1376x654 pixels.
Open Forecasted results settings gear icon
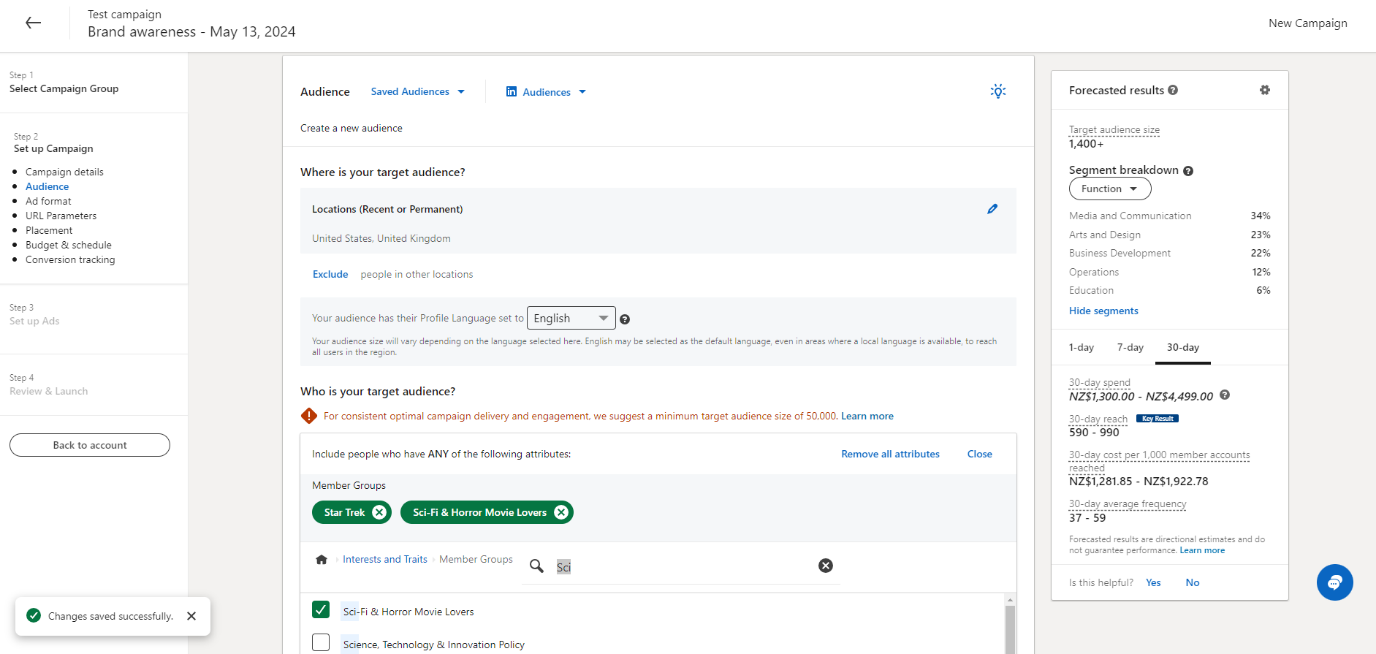pos(1264,89)
